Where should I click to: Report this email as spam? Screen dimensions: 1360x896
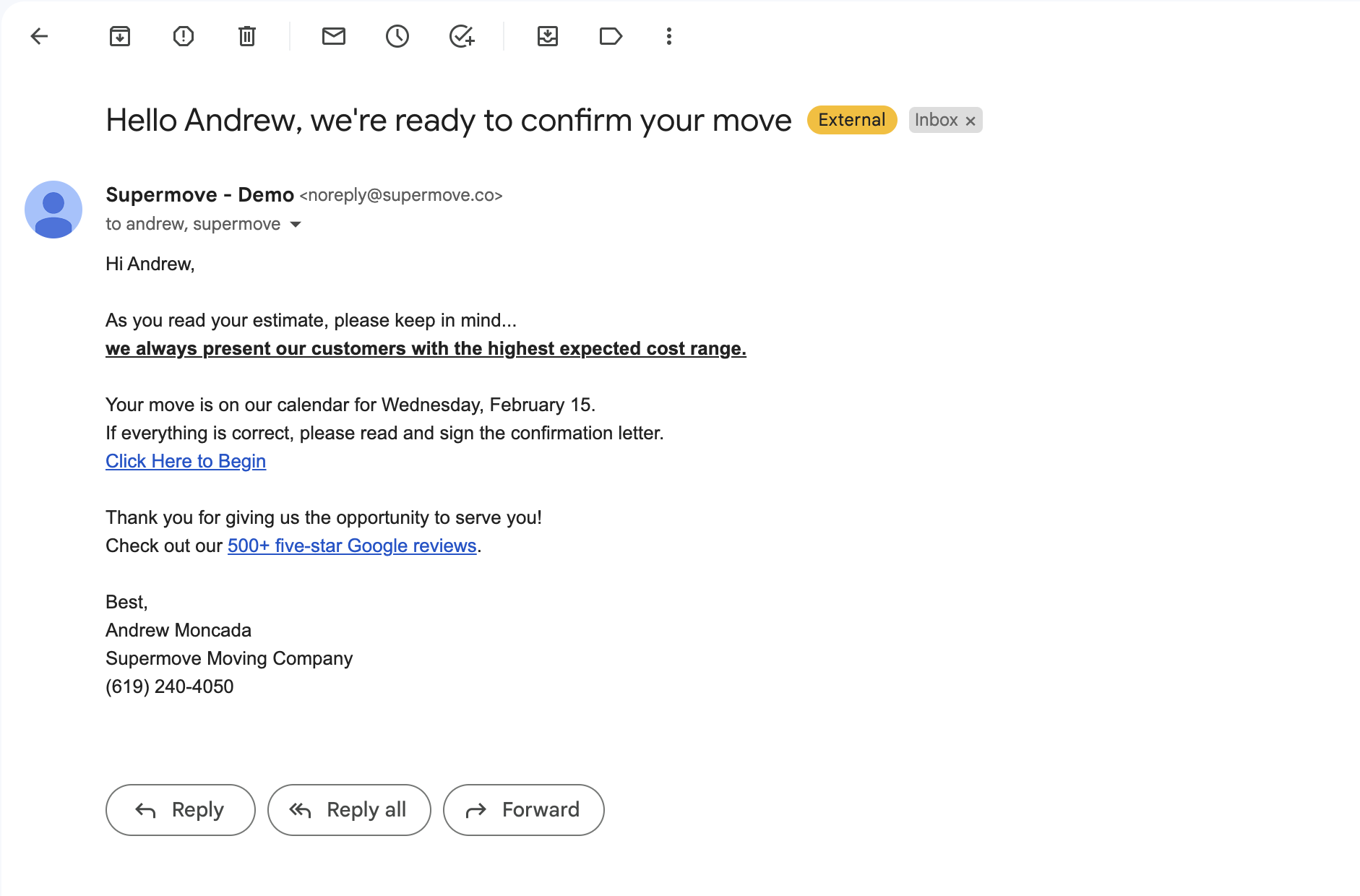184,36
